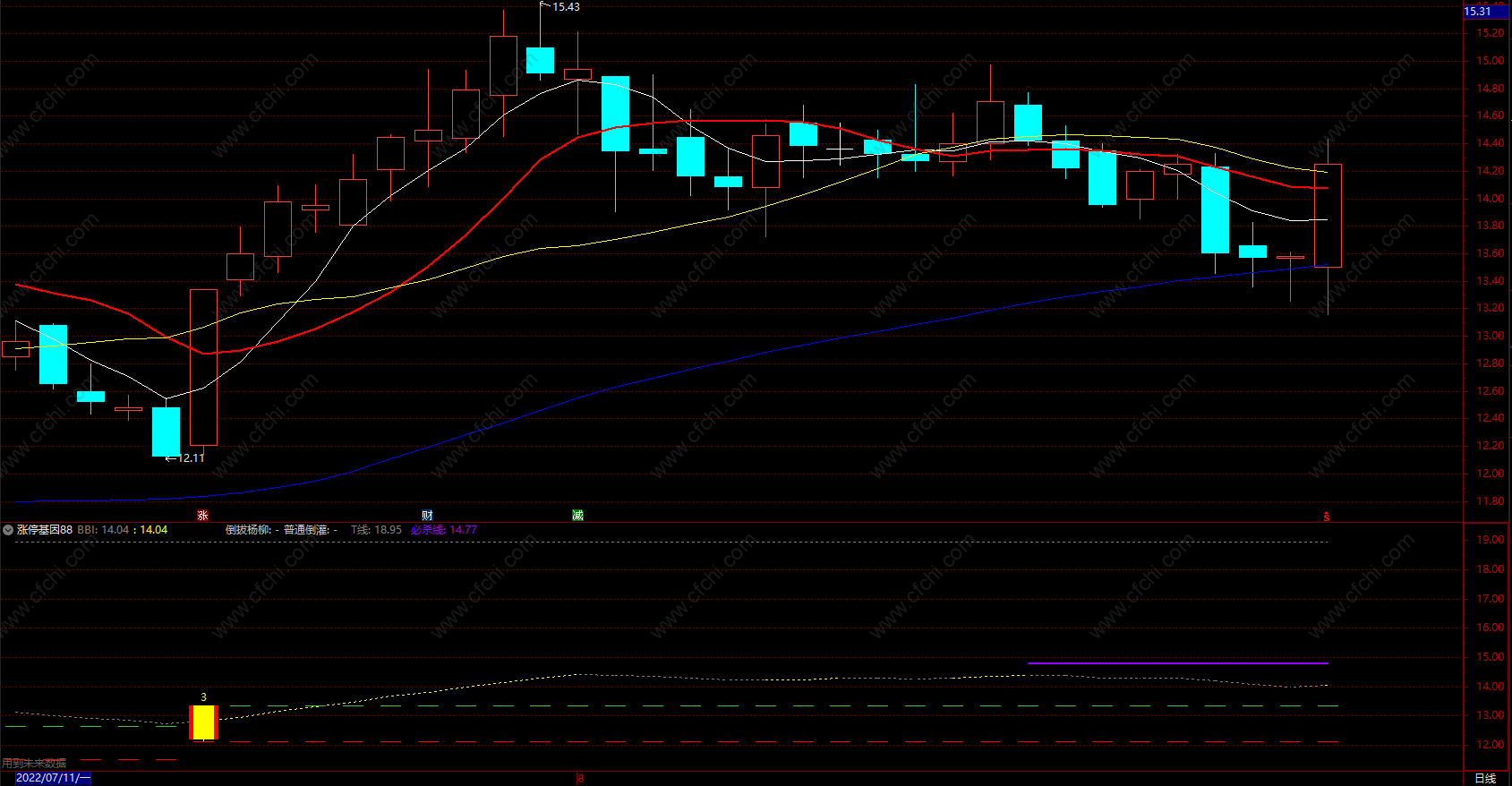1512x786 pixels.
Task: Click the 16.00 tick on indicator axis
Action: (1491, 628)
